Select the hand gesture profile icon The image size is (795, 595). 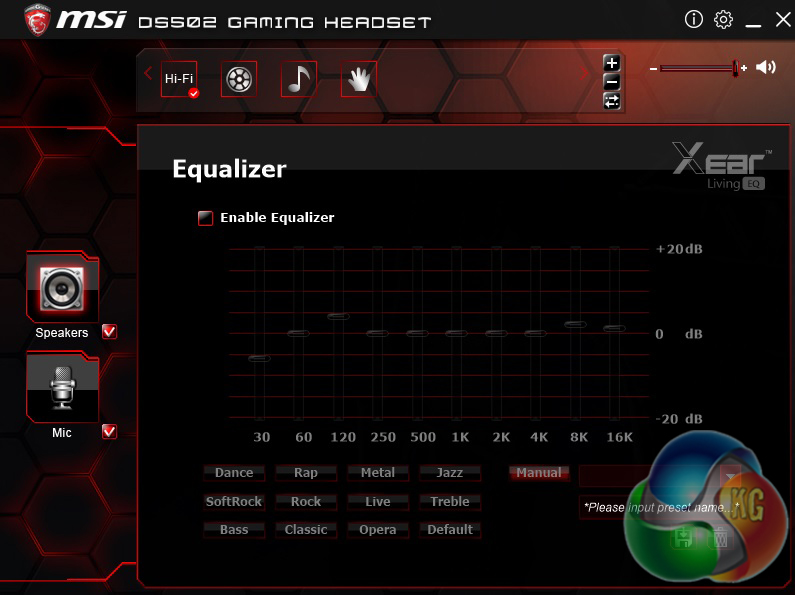(358, 79)
